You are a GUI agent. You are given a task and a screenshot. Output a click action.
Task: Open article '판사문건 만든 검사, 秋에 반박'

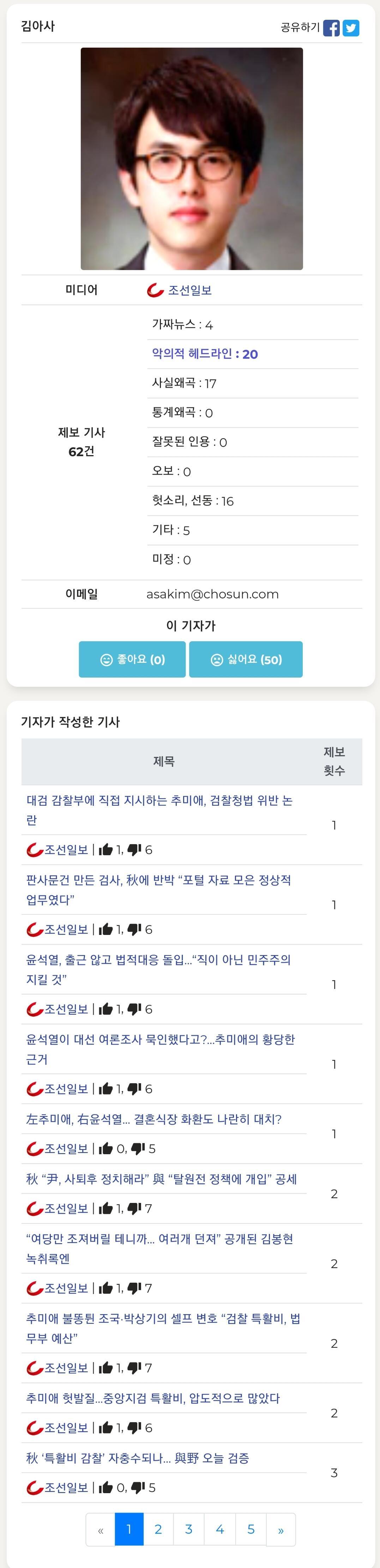click(159, 890)
